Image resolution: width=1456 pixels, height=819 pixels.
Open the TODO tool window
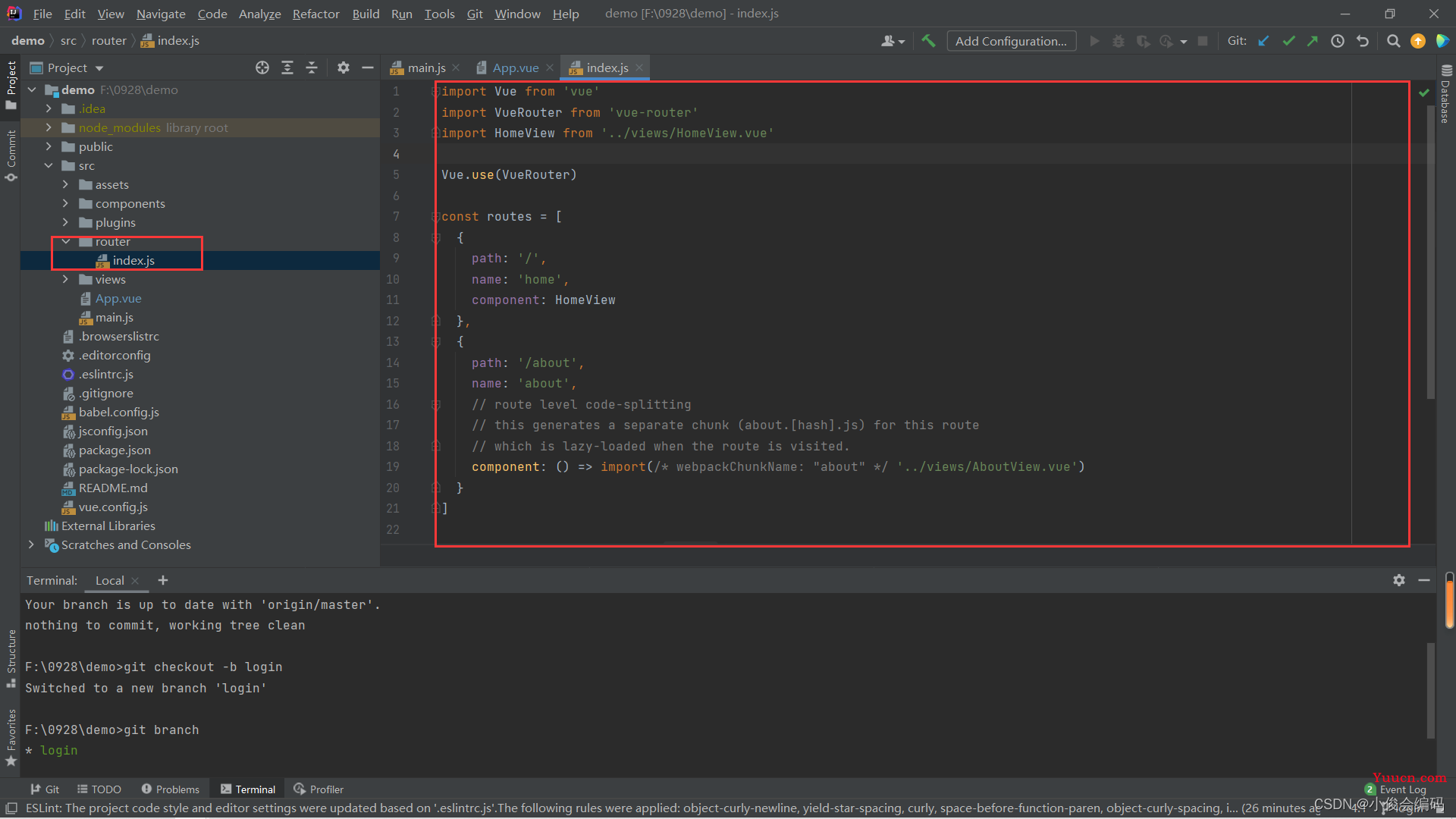99,789
